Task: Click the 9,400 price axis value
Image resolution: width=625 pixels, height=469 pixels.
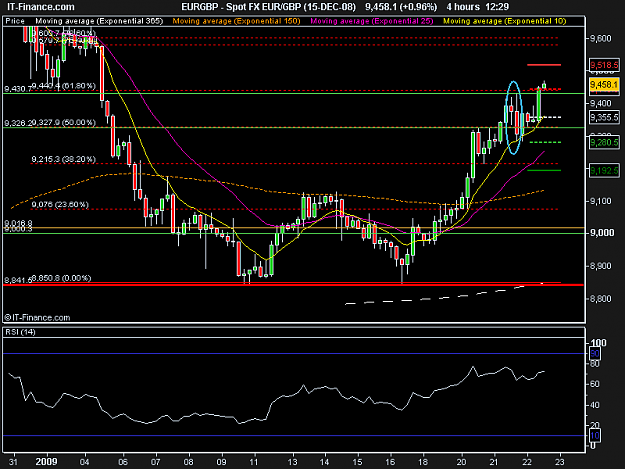Action: coord(601,103)
